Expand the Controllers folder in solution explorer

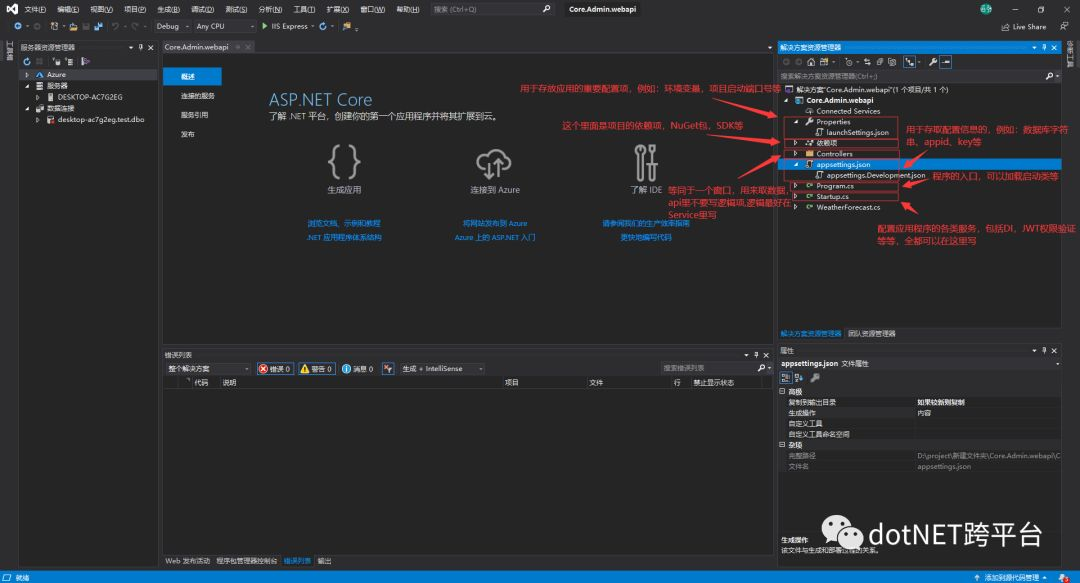(796, 154)
